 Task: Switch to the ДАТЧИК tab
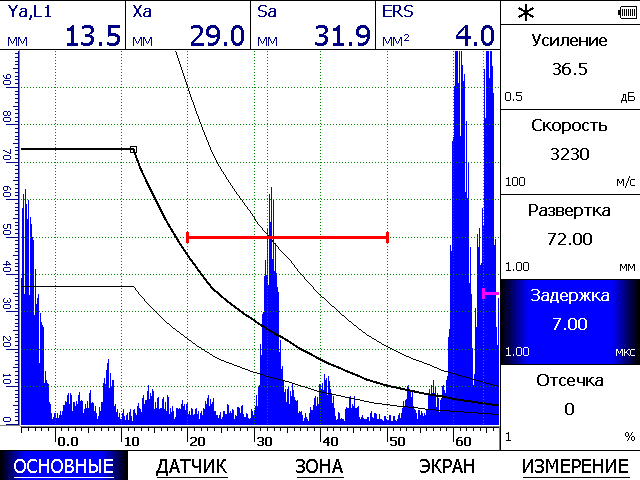coord(191,466)
